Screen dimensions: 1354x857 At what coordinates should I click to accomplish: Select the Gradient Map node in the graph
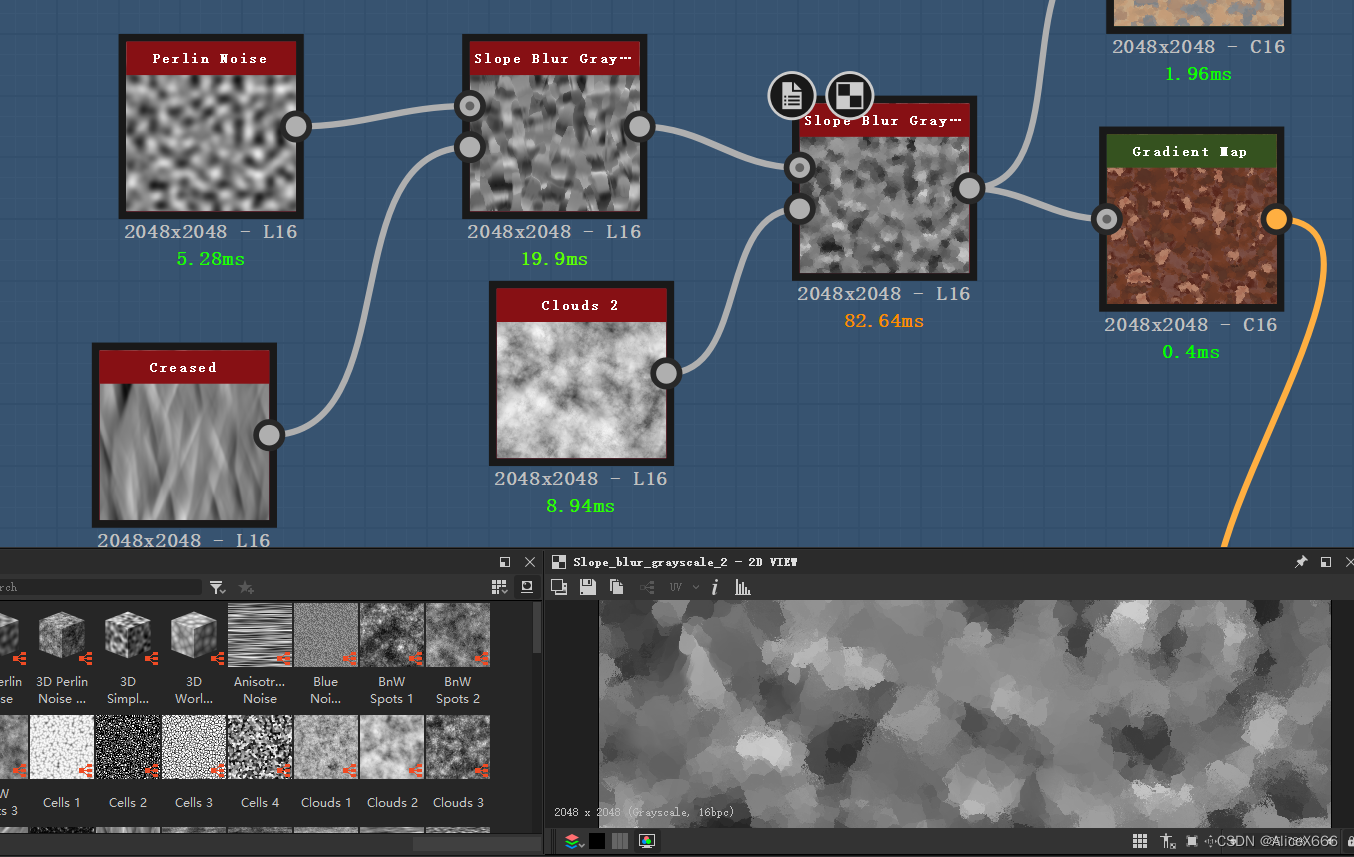pyautogui.click(x=1191, y=220)
